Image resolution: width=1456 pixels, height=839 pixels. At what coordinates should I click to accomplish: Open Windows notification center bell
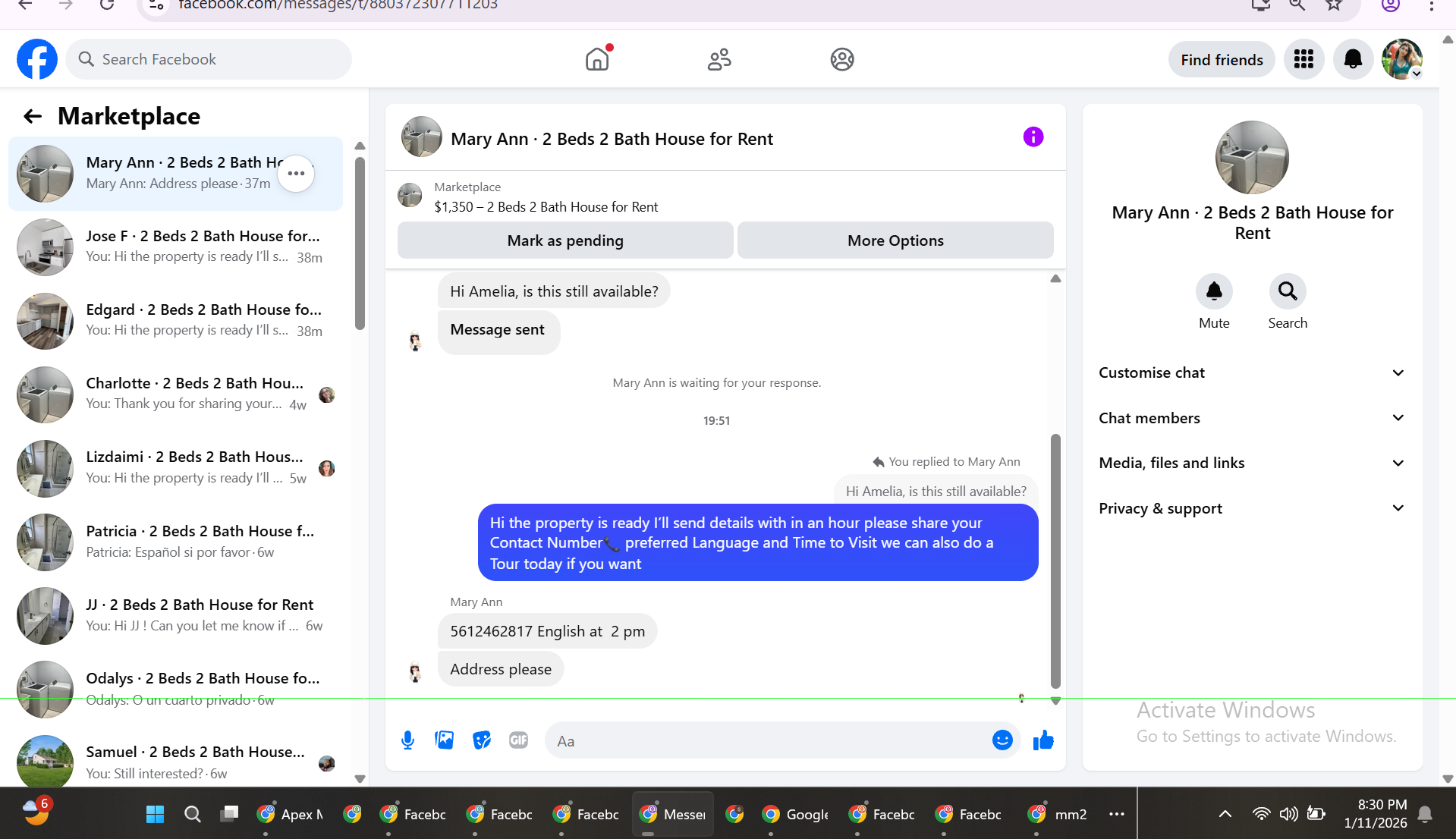click(1425, 814)
